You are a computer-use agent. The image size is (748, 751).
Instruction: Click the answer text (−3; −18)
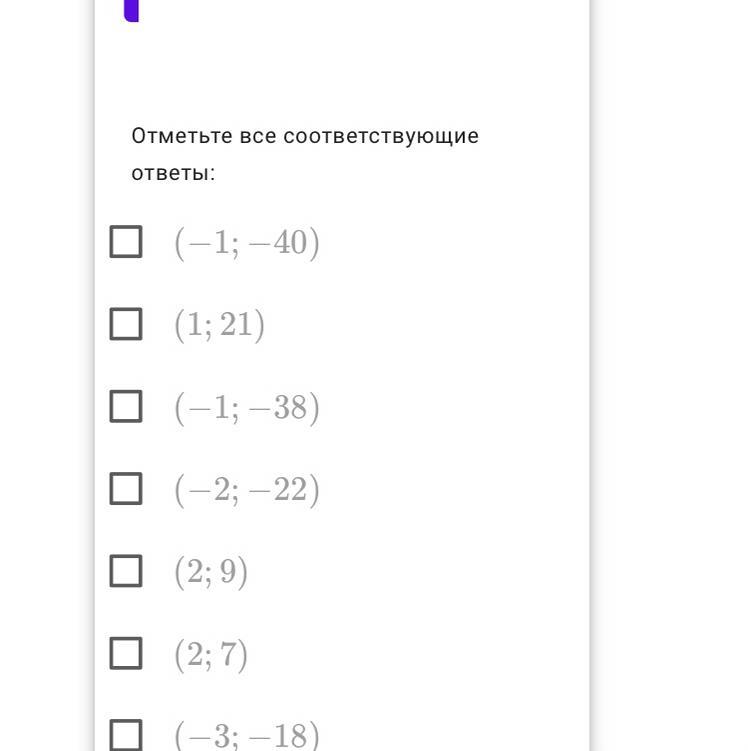pyautogui.click(x=247, y=736)
